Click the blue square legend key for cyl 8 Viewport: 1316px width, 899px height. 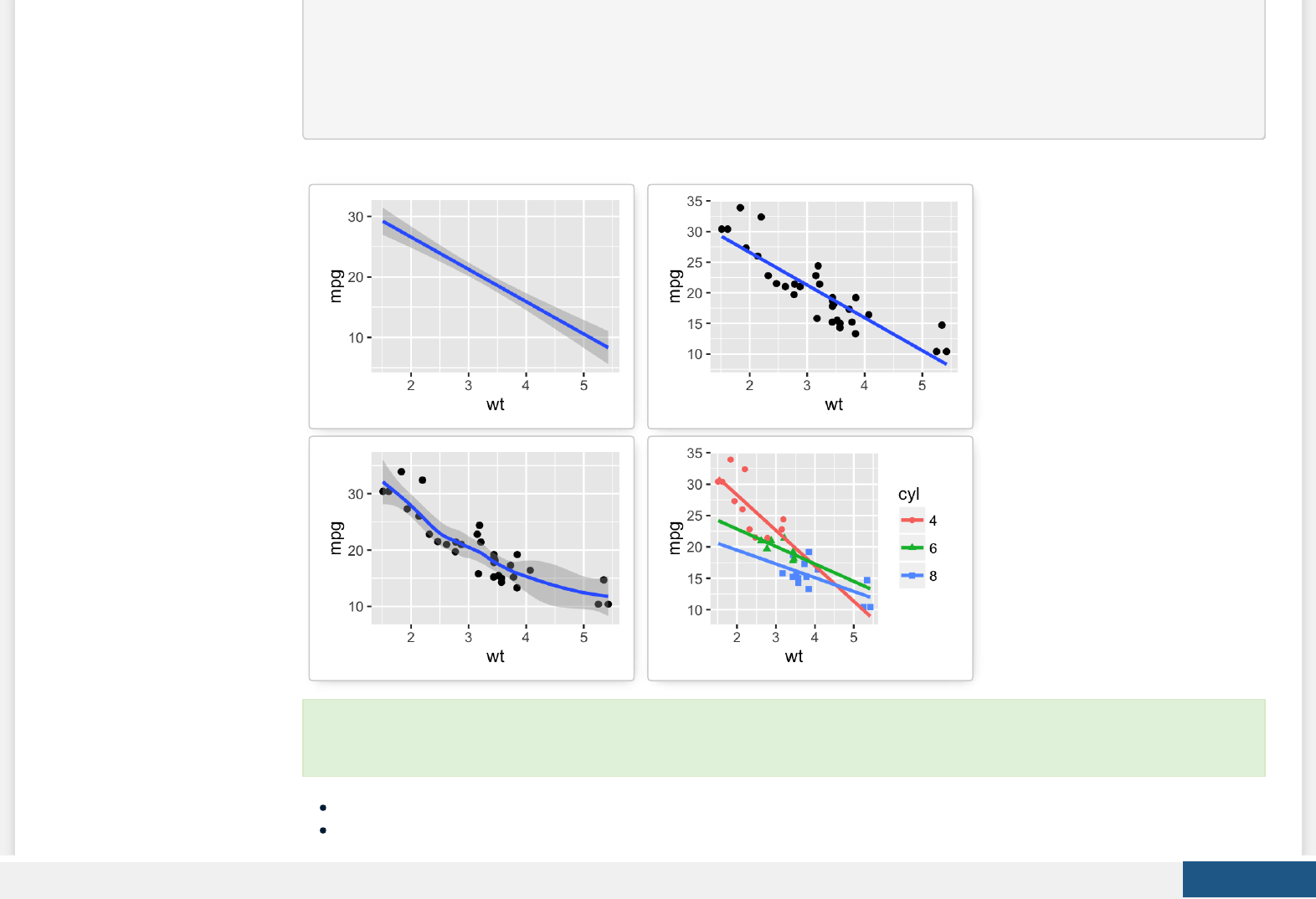tap(912, 576)
